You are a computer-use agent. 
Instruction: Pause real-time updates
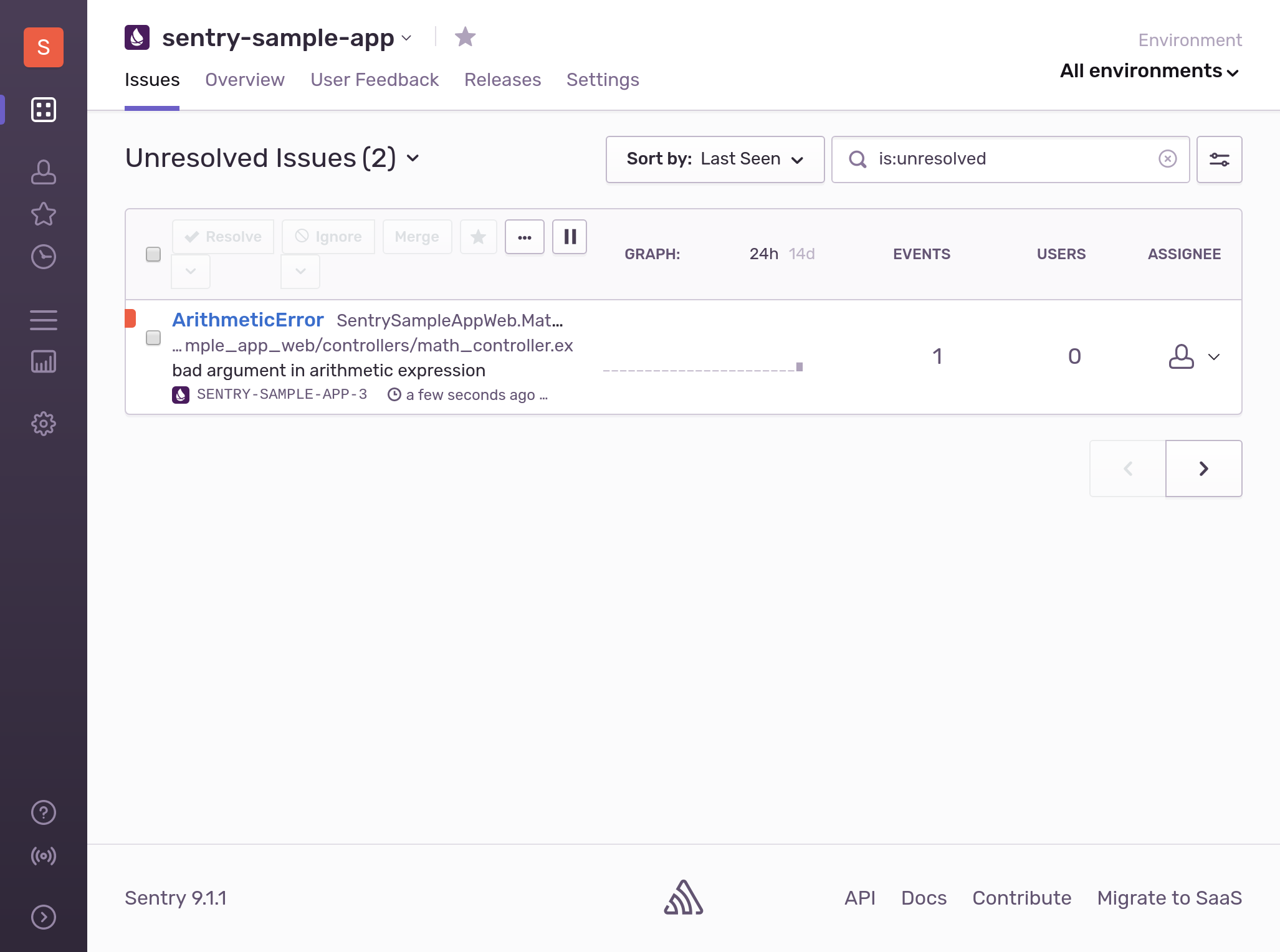coord(570,237)
